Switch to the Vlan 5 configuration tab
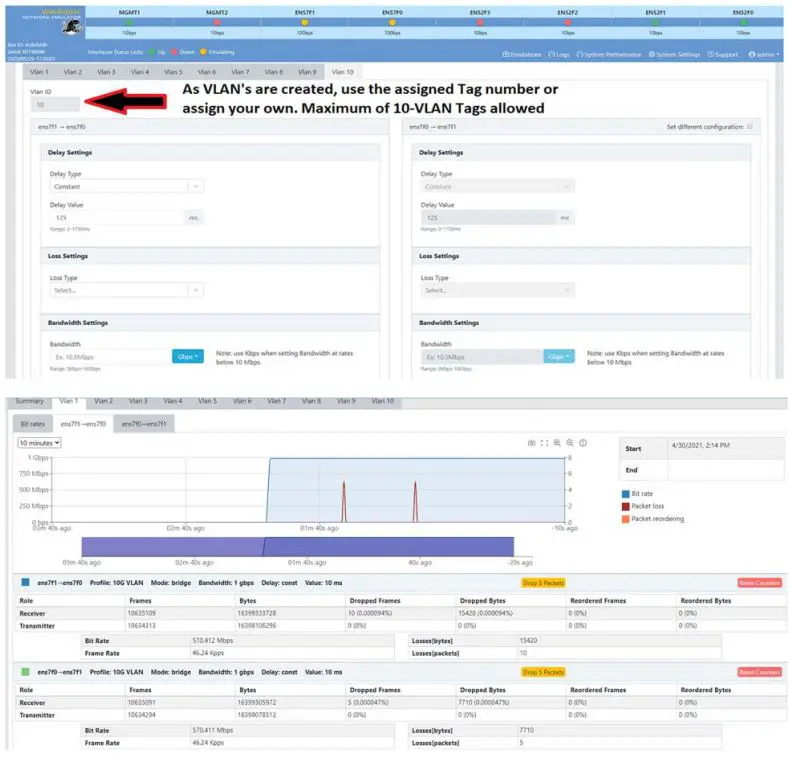 click(x=173, y=72)
